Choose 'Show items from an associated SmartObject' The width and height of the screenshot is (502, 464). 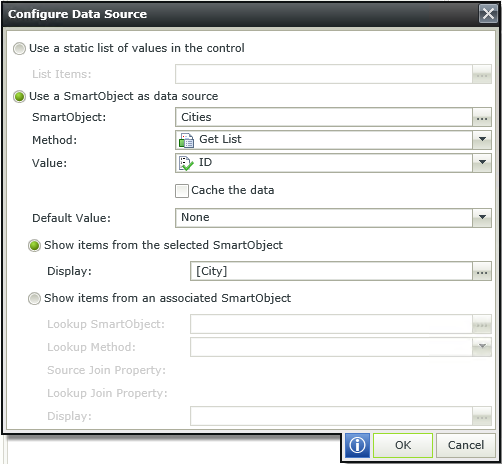(x=34, y=299)
